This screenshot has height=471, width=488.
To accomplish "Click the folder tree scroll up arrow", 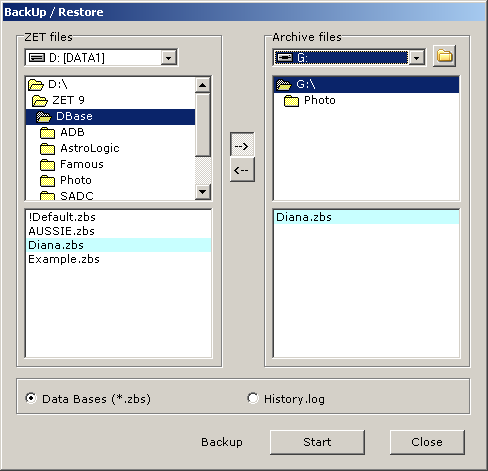I will [x=202, y=85].
